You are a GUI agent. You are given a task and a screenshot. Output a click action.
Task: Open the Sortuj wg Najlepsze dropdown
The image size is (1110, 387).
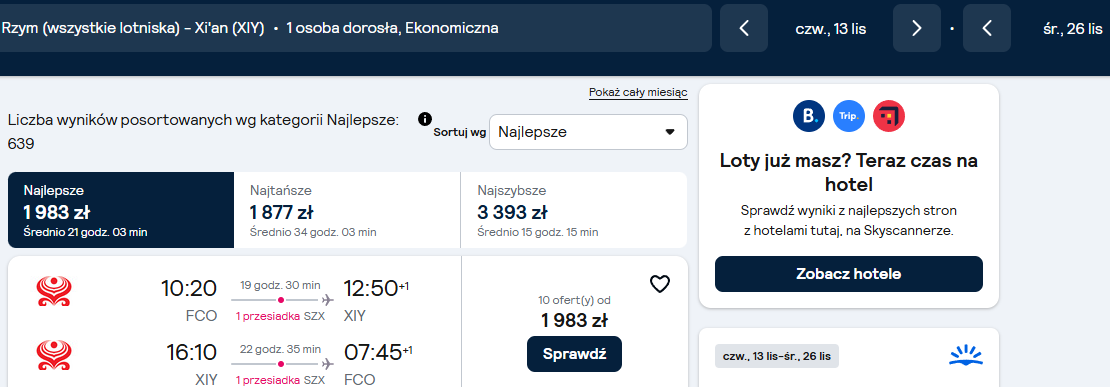(588, 132)
